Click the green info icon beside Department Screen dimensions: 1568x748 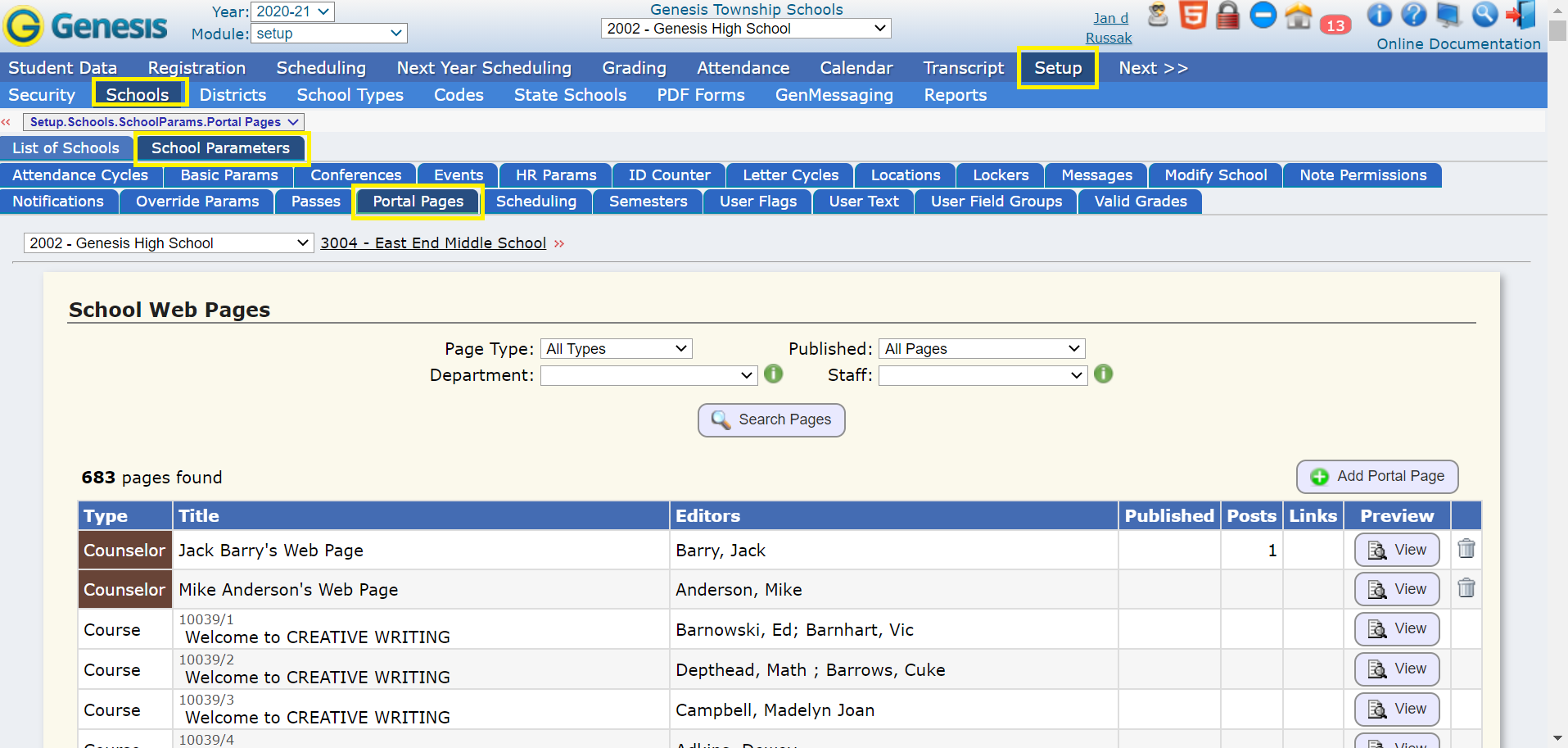[773, 374]
